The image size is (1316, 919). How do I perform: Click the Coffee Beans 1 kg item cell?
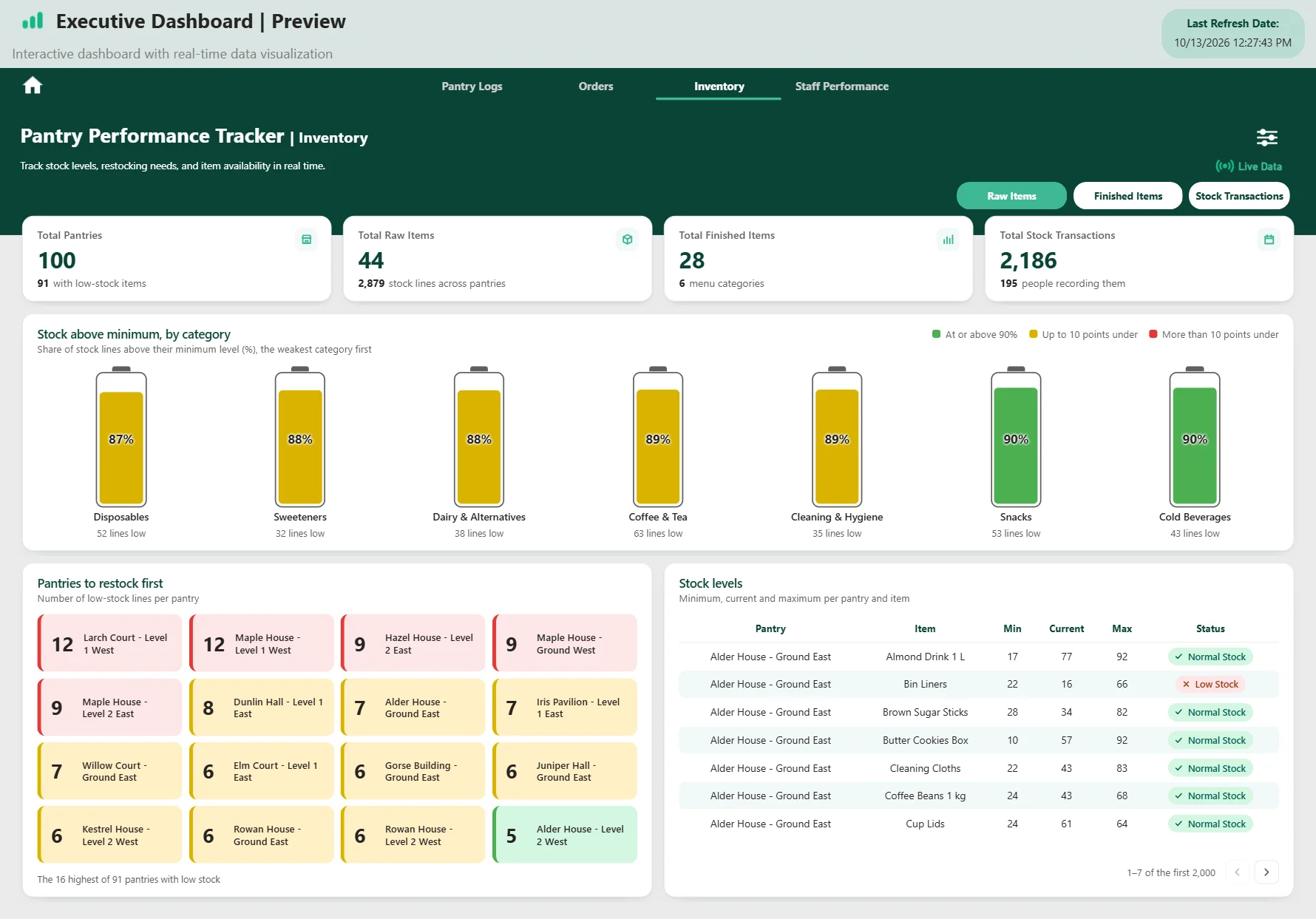click(925, 796)
